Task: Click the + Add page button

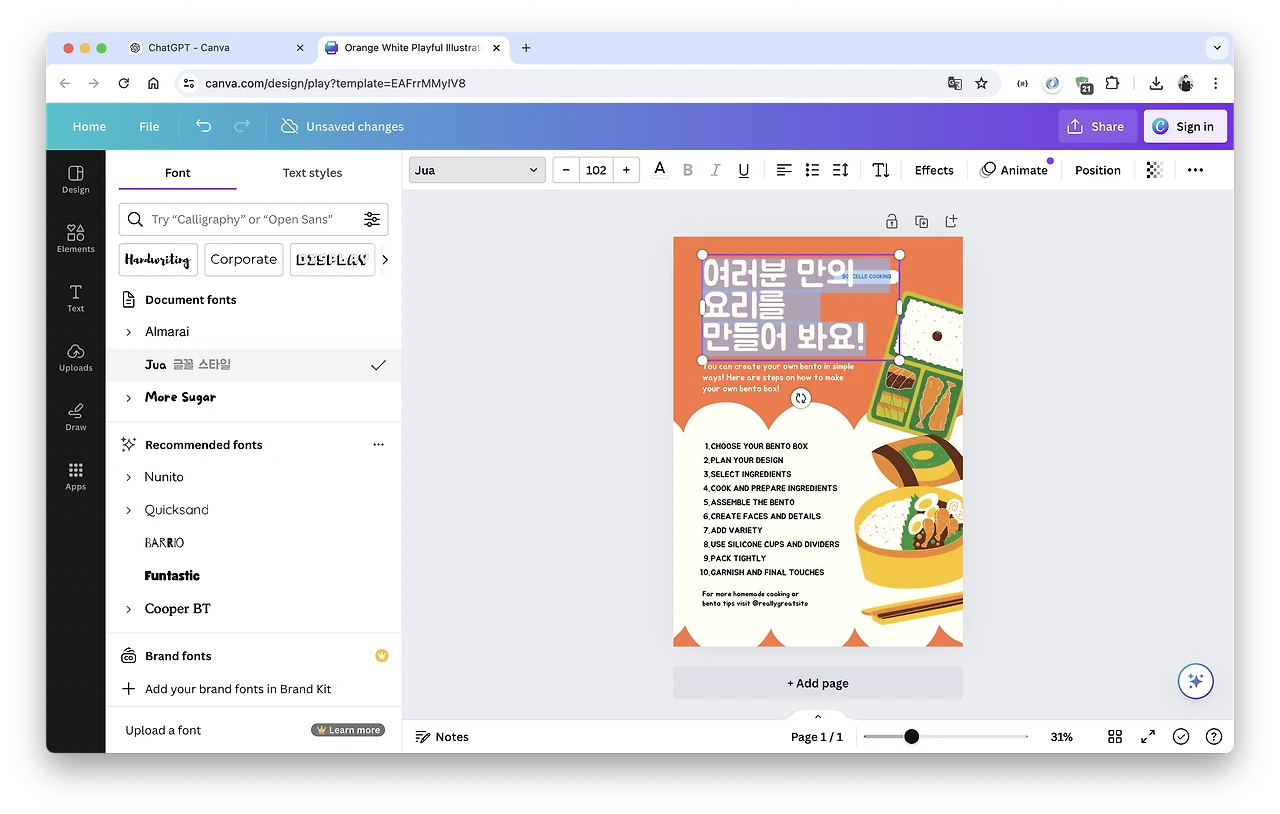Action: [818, 683]
